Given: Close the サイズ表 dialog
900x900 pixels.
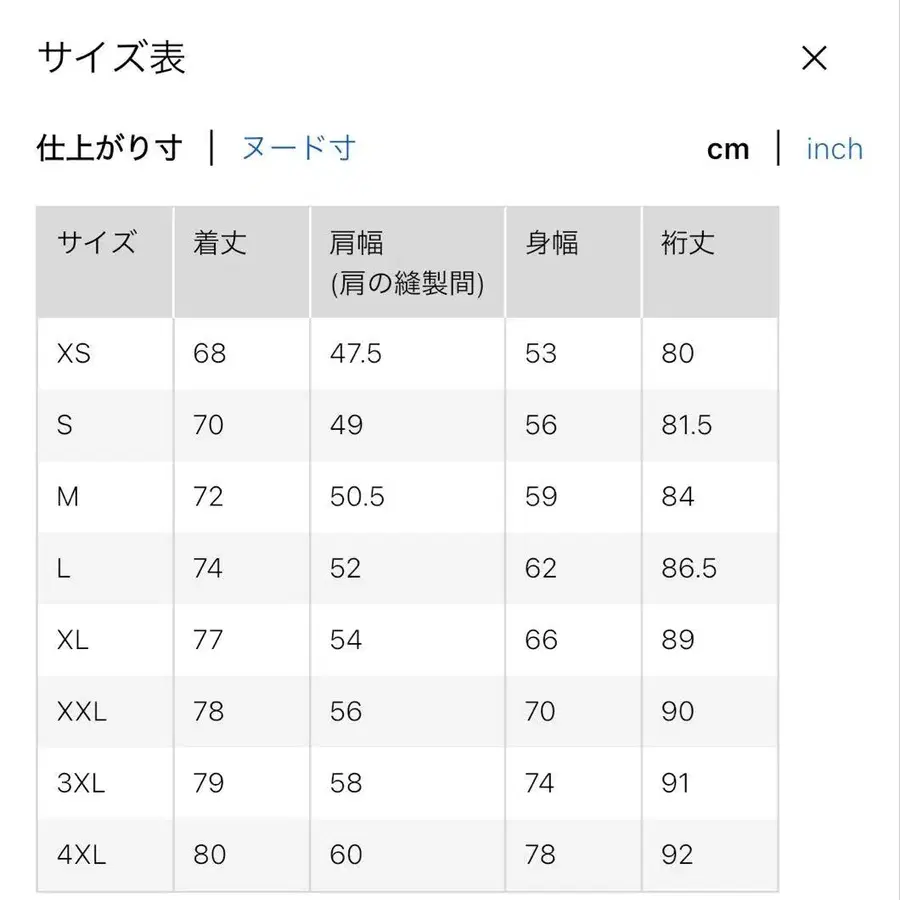Looking at the screenshot, I should [x=814, y=59].
